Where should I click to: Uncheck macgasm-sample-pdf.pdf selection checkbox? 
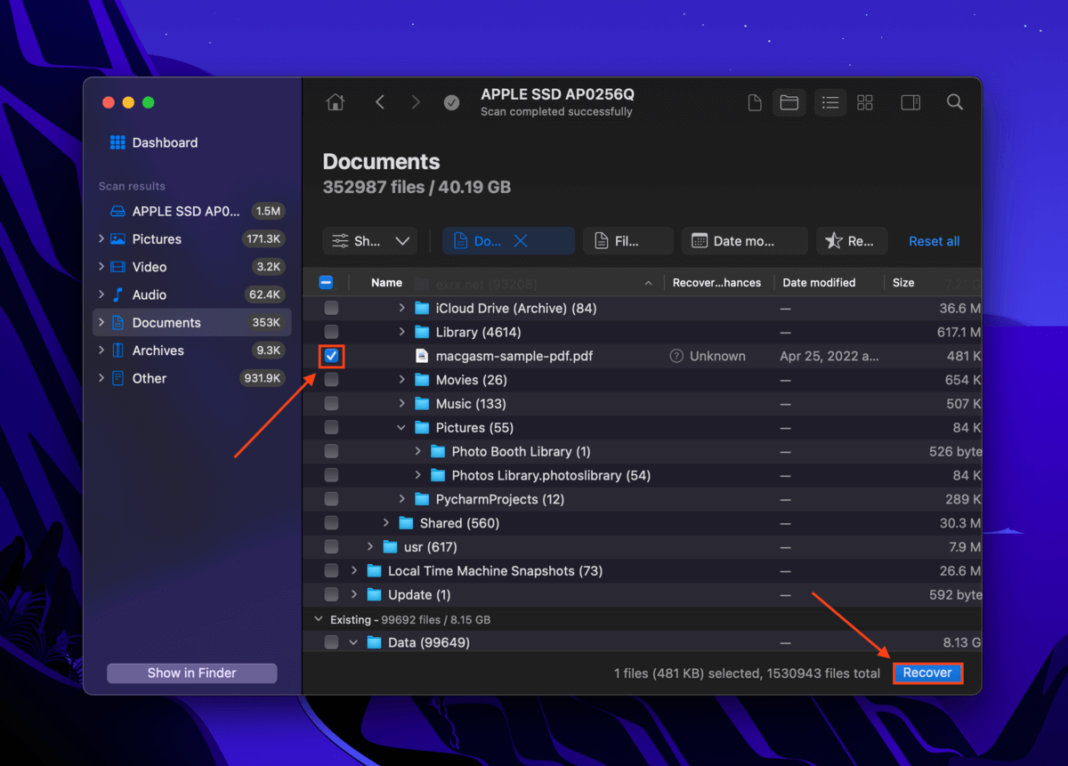pyautogui.click(x=331, y=355)
